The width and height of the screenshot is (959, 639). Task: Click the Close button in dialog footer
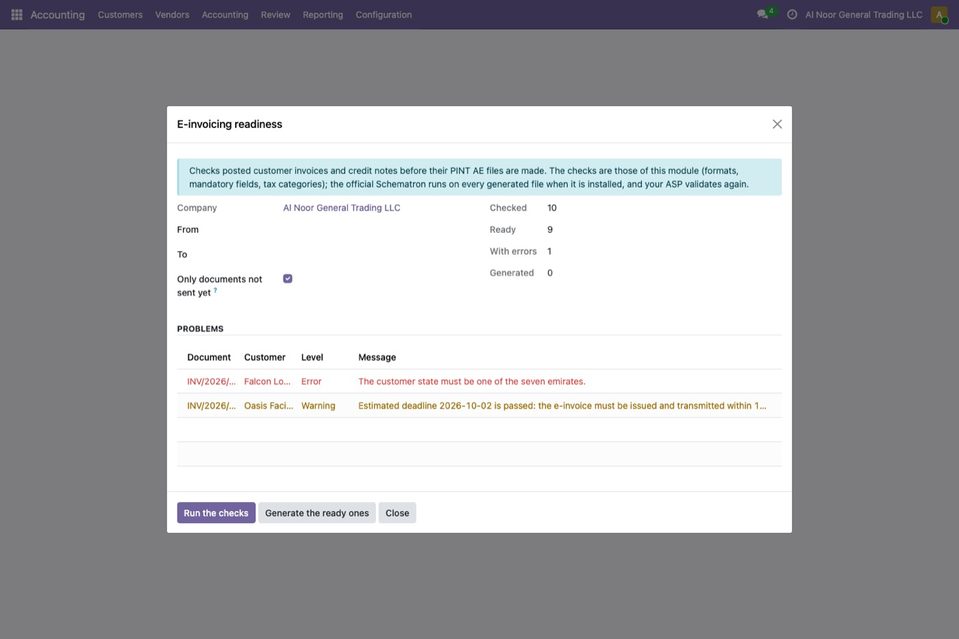(397, 513)
